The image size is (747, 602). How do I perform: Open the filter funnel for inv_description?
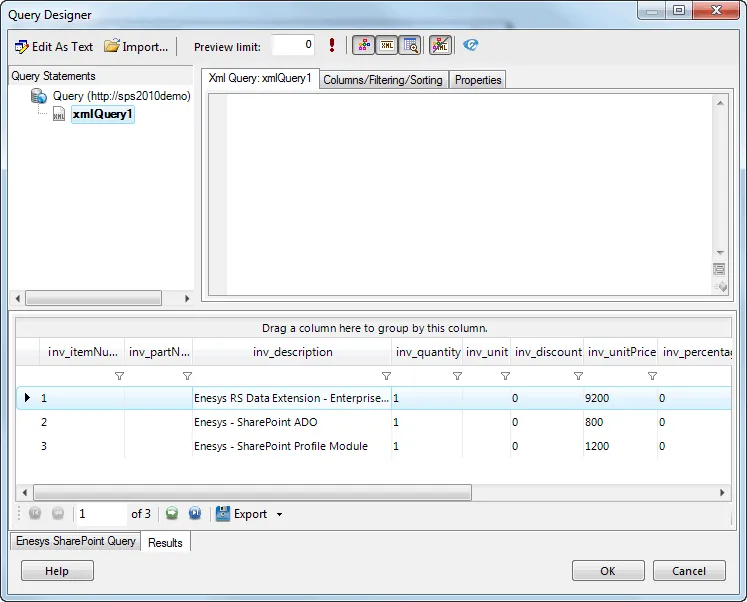(x=386, y=376)
